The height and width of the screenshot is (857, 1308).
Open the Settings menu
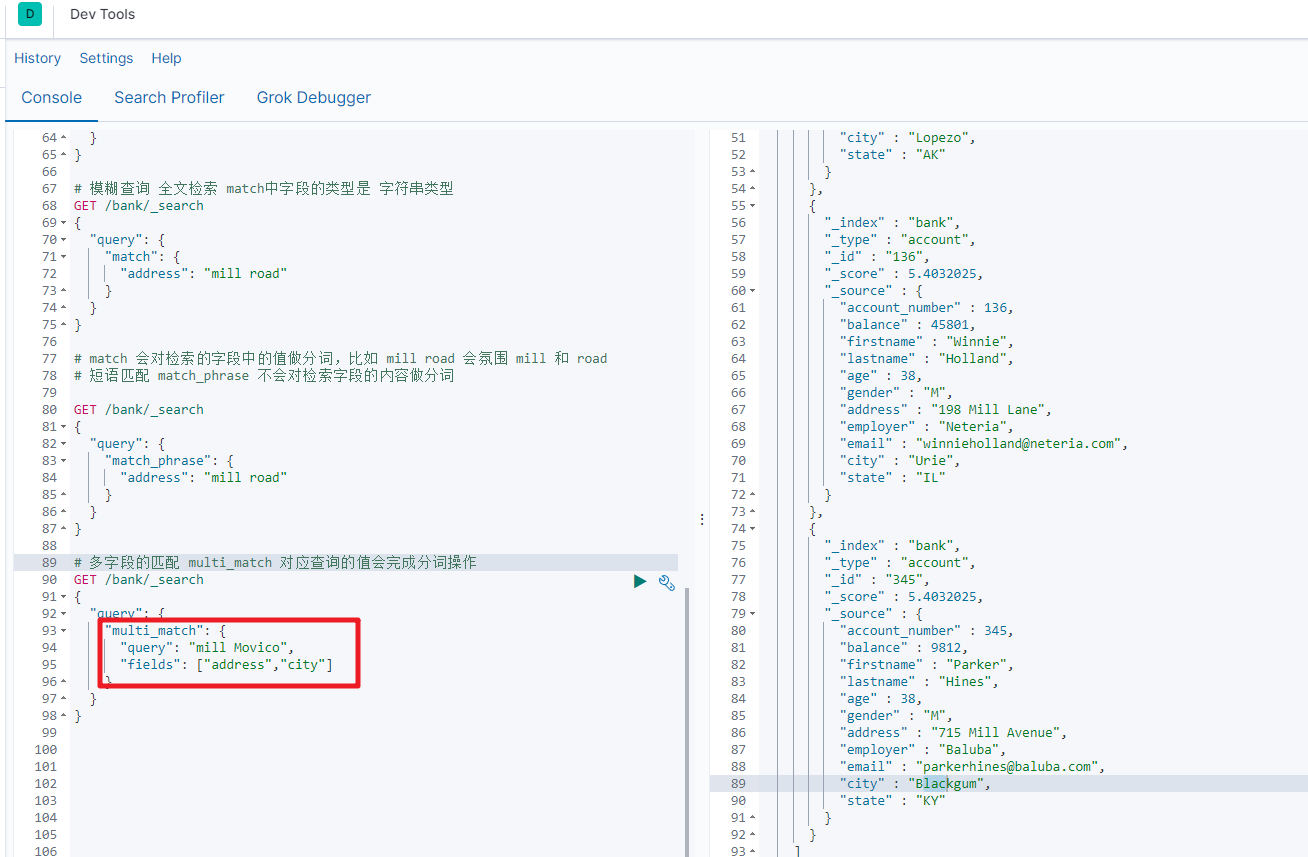(106, 58)
